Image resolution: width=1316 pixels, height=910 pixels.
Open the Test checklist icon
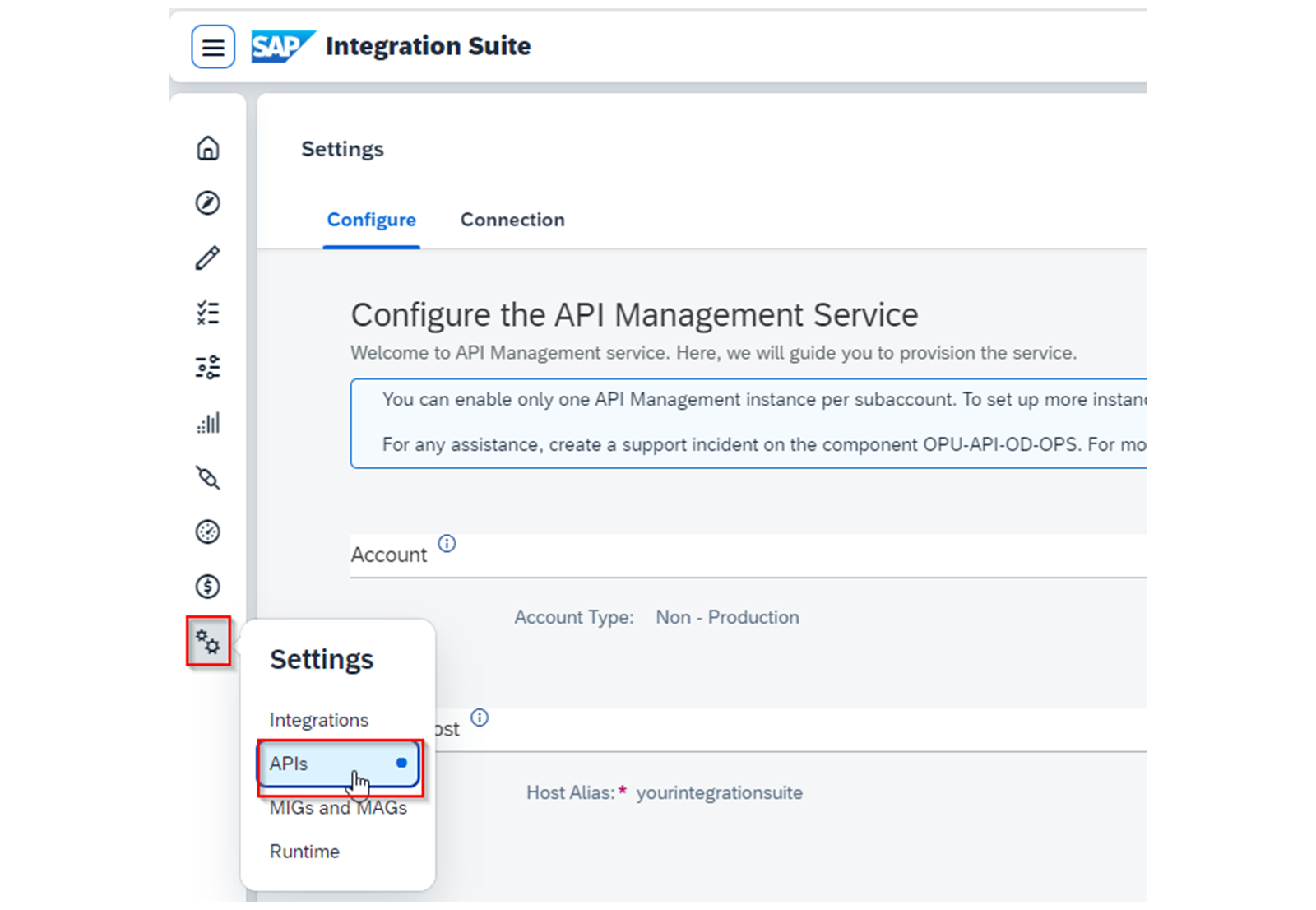[208, 313]
